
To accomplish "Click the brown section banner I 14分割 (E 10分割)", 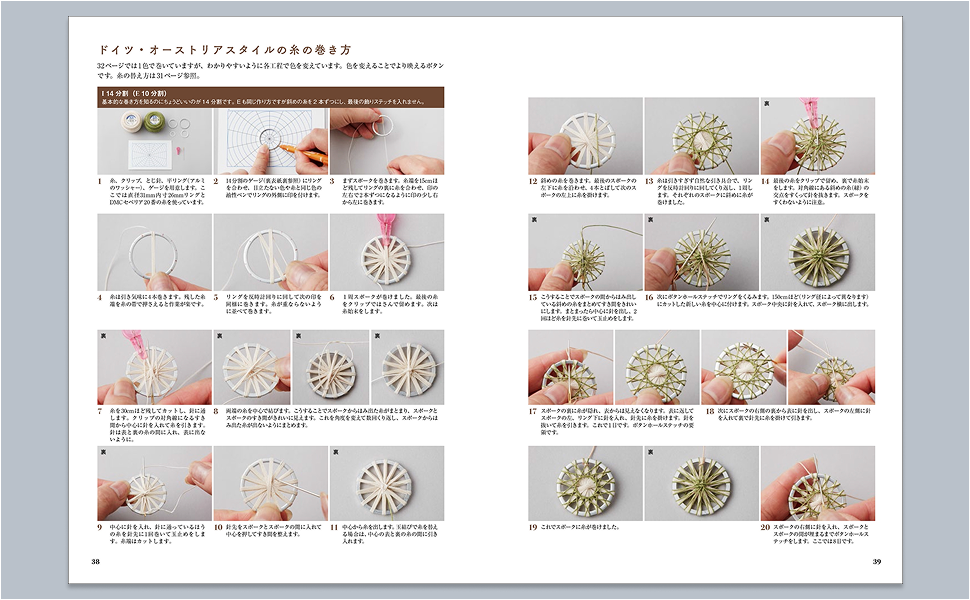I will pyautogui.click(x=270, y=97).
